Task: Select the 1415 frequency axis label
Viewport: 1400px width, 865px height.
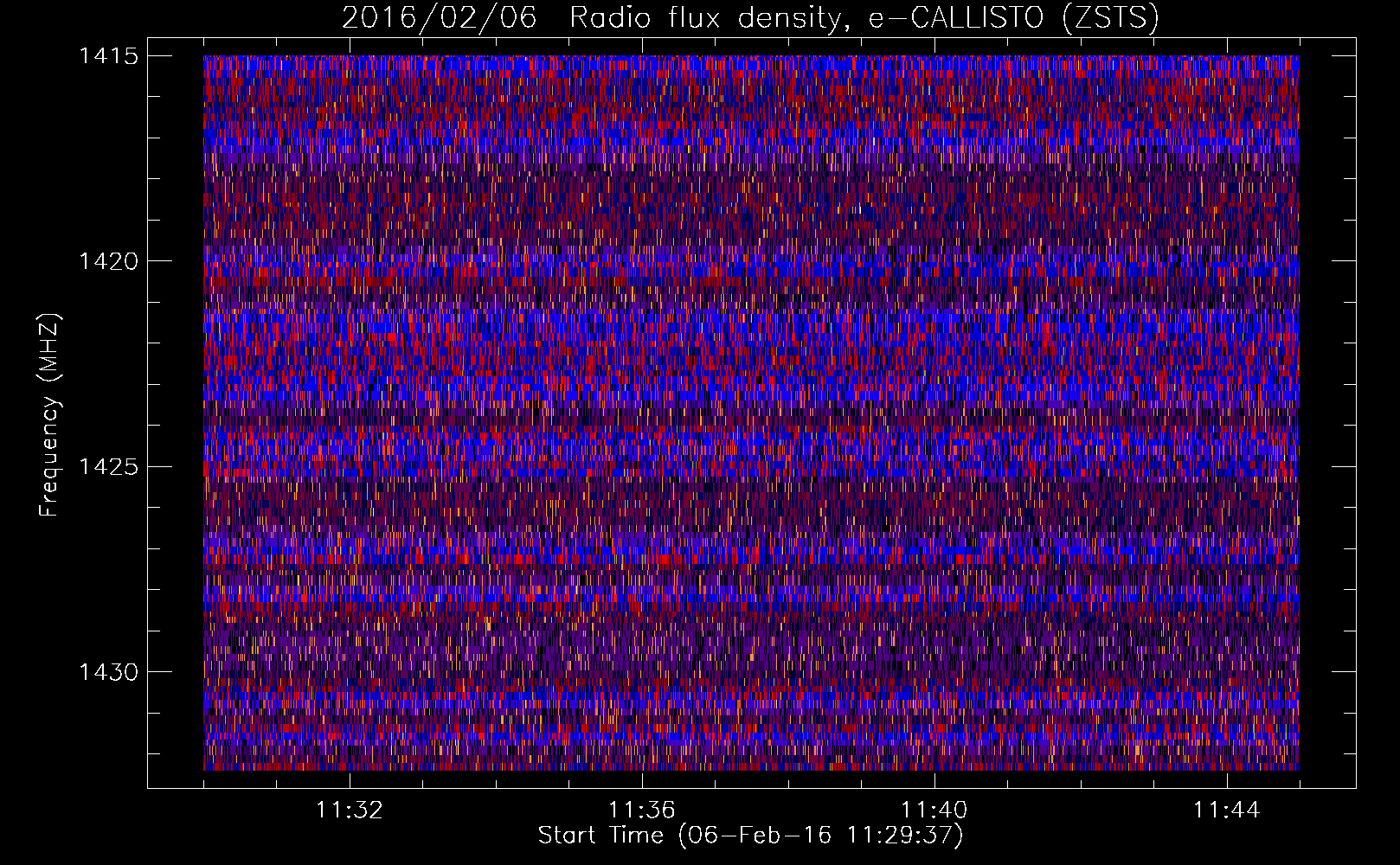Action: point(109,56)
